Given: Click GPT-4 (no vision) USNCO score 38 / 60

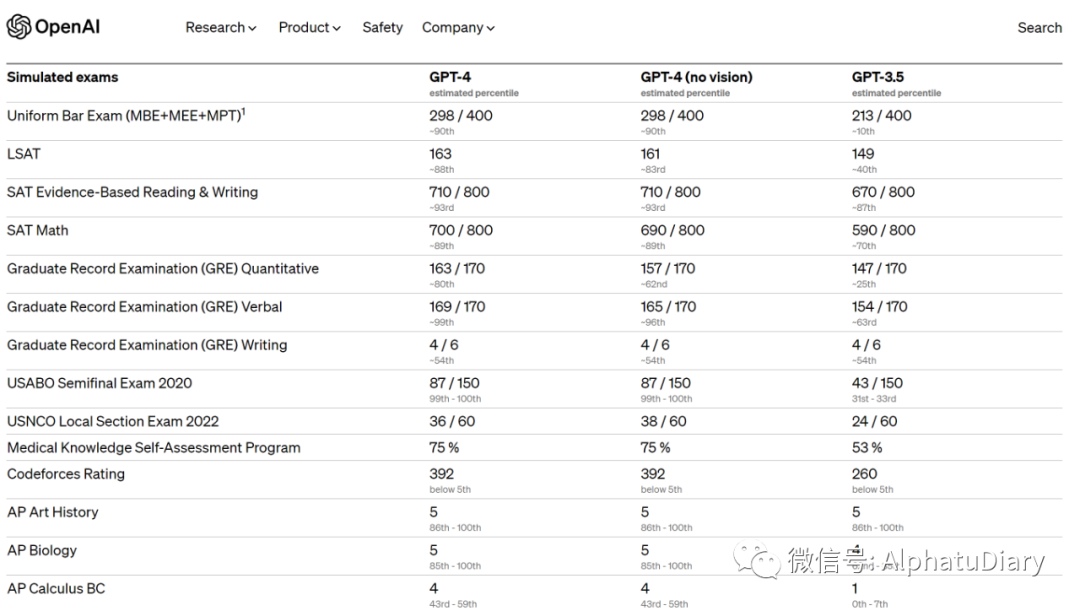Looking at the screenshot, I should click(663, 422).
